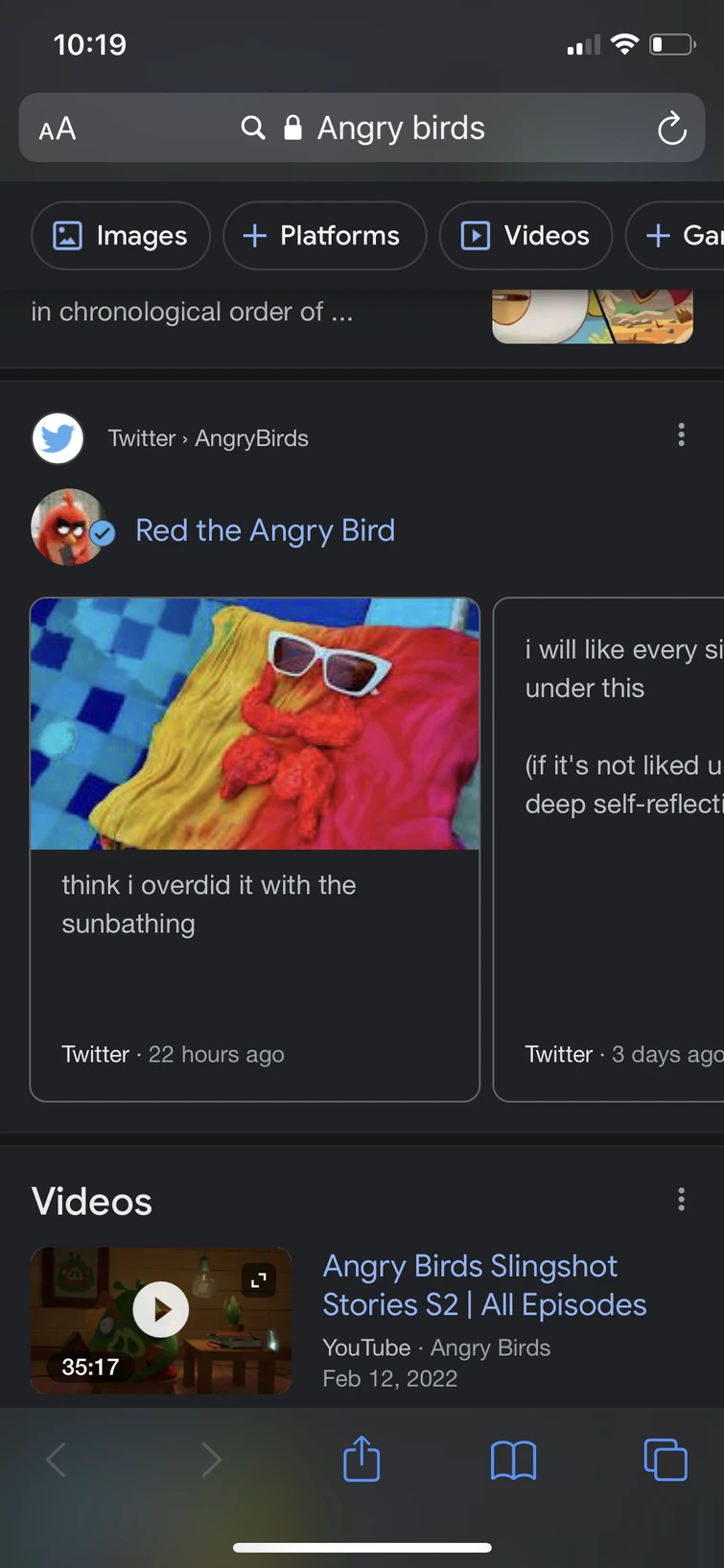Viewport: 724px width, 1568px height.
Task: Tap the Twitter bird logo on the card
Action: pos(58,437)
